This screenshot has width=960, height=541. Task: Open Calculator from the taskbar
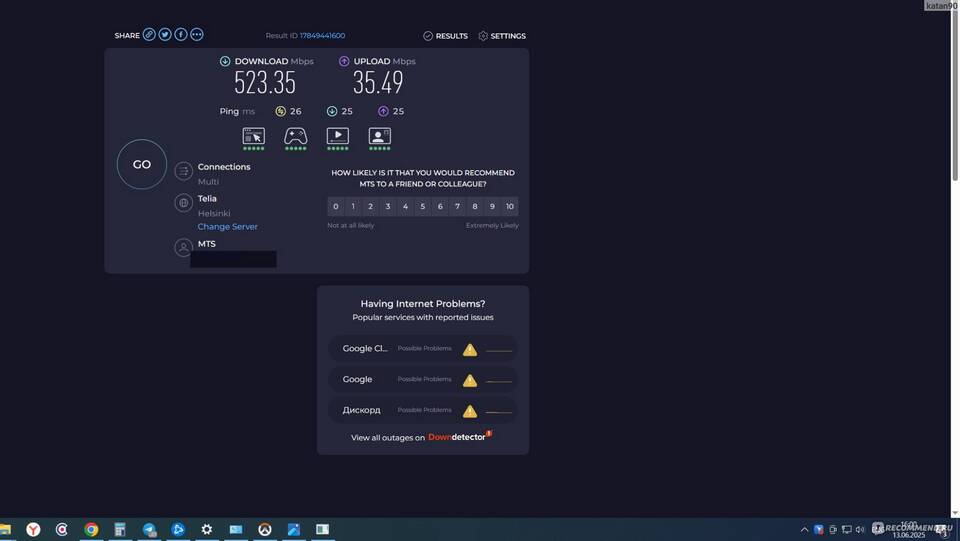[x=120, y=529]
